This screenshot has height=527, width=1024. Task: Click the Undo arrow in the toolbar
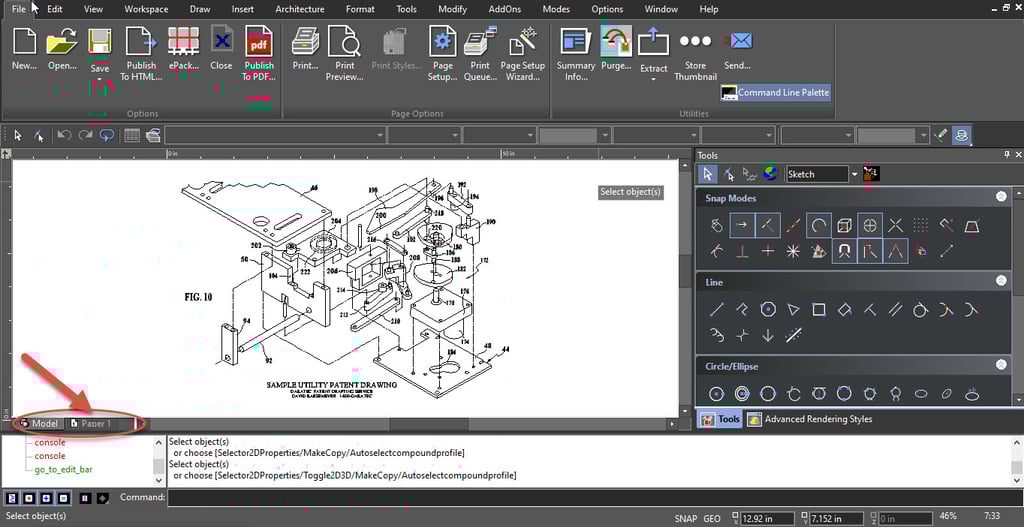[x=64, y=135]
